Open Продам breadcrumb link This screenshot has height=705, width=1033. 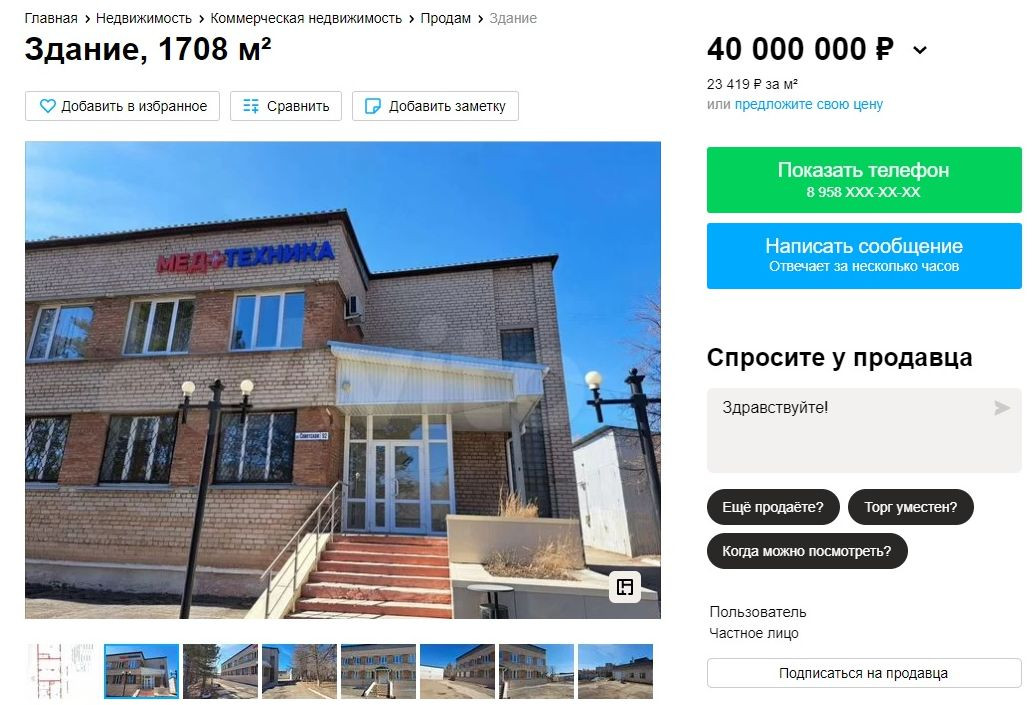click(x=445, y=18)
